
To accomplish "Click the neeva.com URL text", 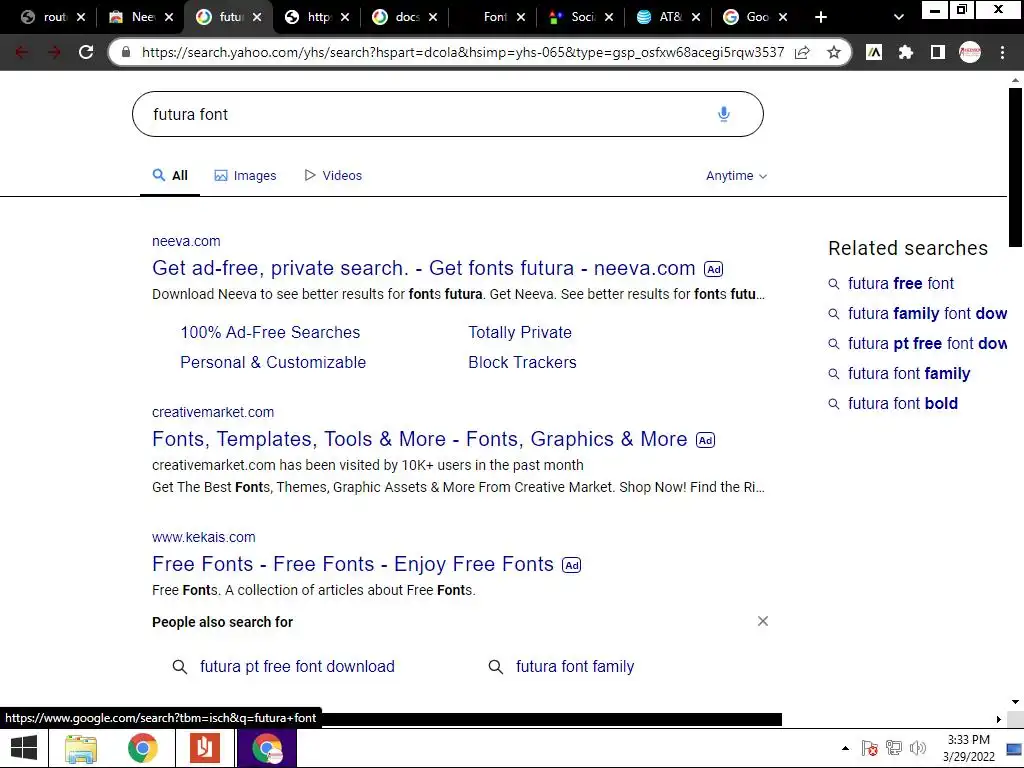I will (x=186, y=241).
